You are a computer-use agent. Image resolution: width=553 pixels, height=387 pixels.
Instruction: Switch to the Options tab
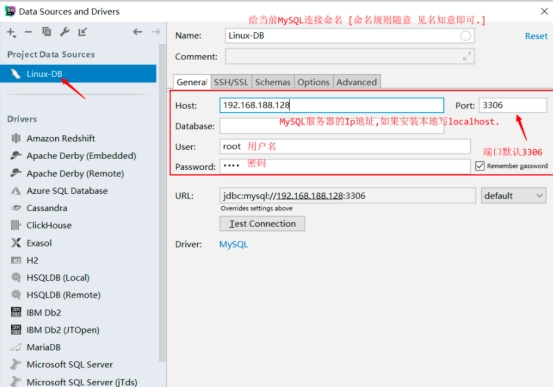(313, 82)
